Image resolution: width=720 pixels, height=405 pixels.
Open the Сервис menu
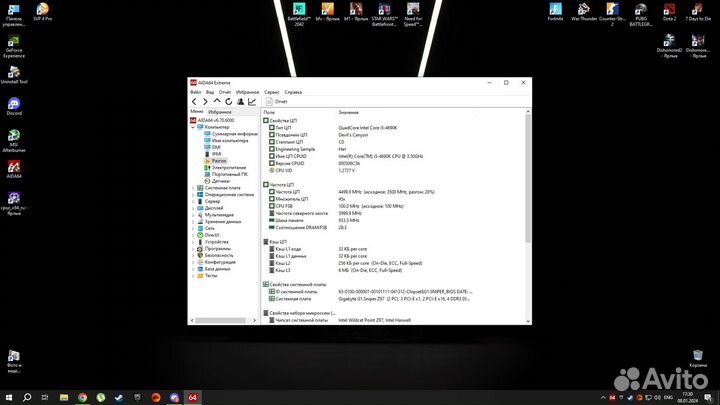pyautogui.click(x=272, y=92)
